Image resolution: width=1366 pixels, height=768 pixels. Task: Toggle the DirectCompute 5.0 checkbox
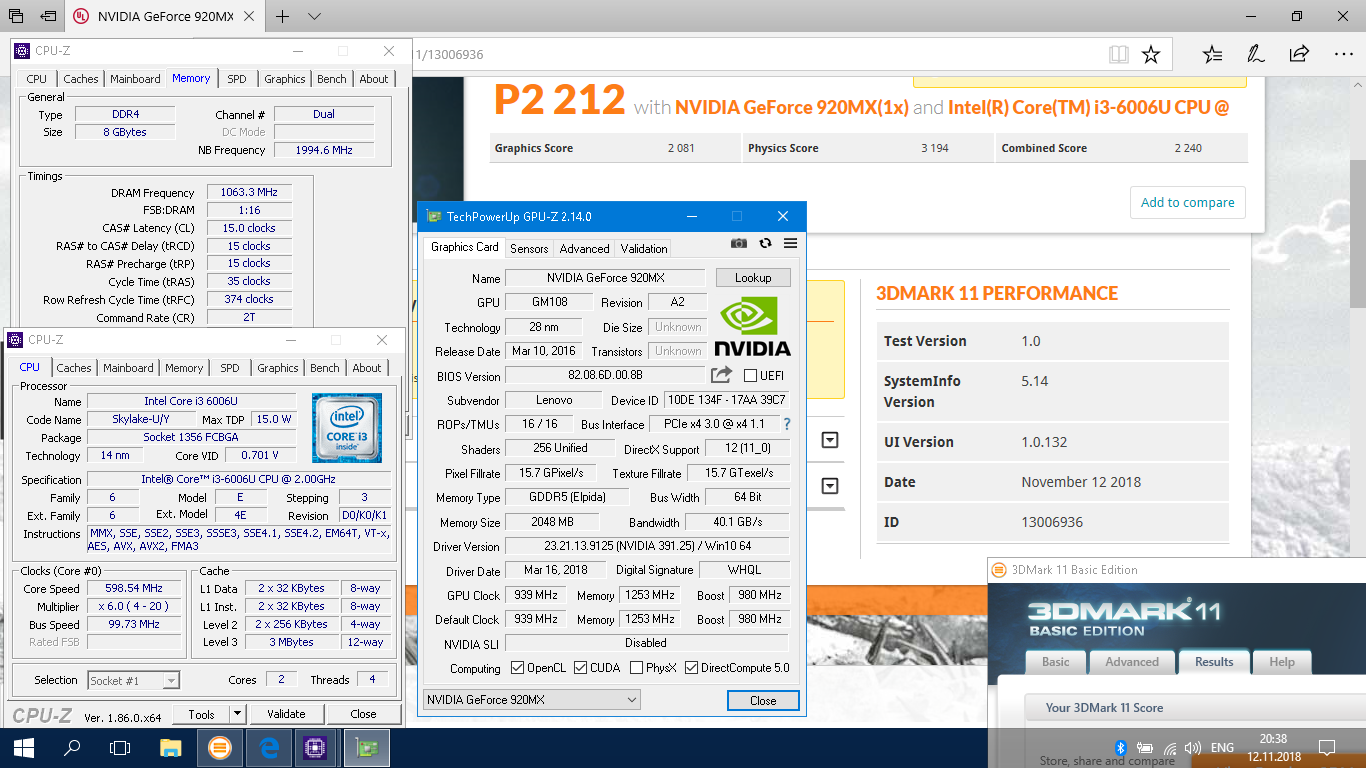click(691, 668)
